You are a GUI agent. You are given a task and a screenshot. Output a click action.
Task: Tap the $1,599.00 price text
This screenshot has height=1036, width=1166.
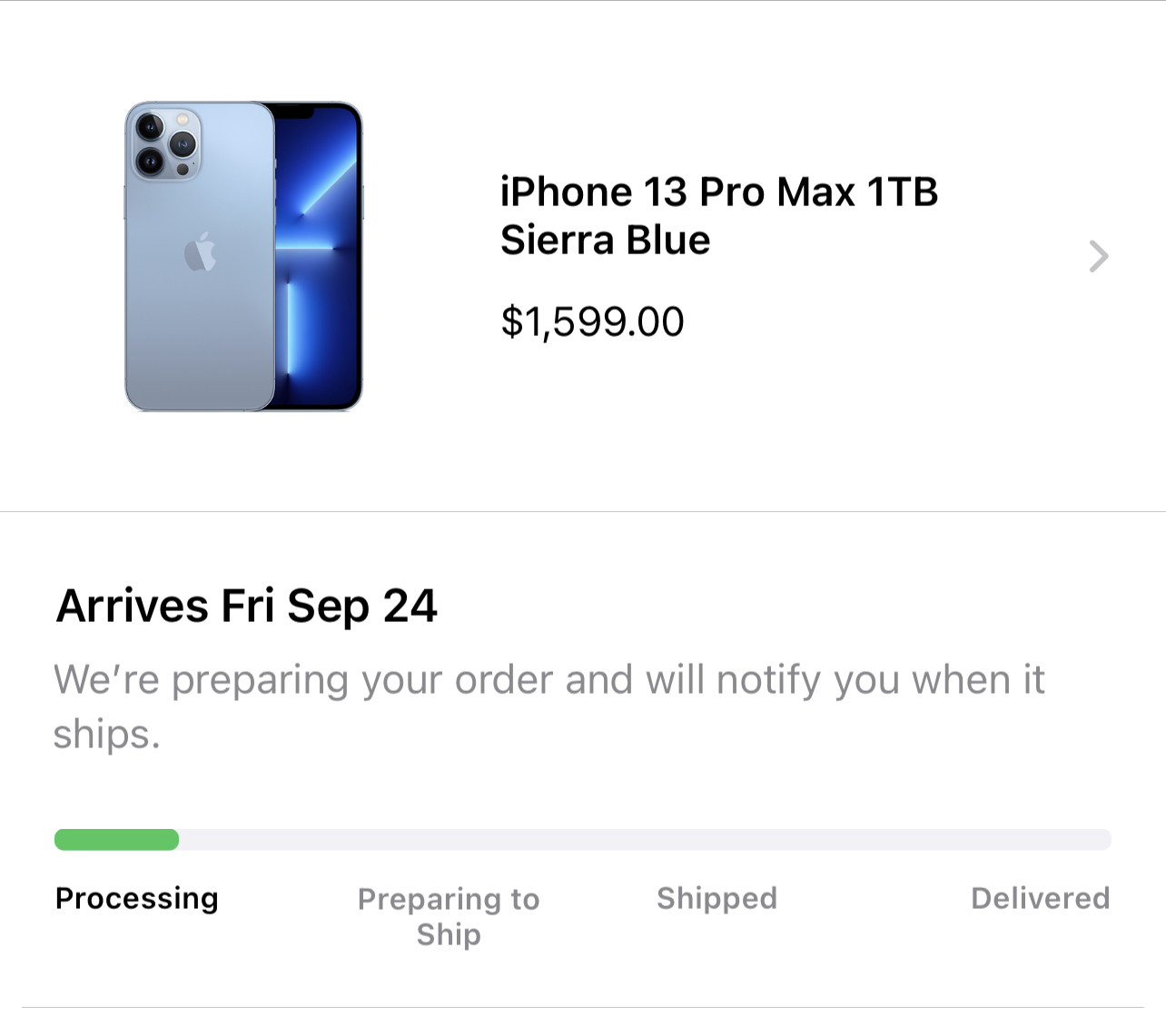pyautogui.click(x=592, y=321)
